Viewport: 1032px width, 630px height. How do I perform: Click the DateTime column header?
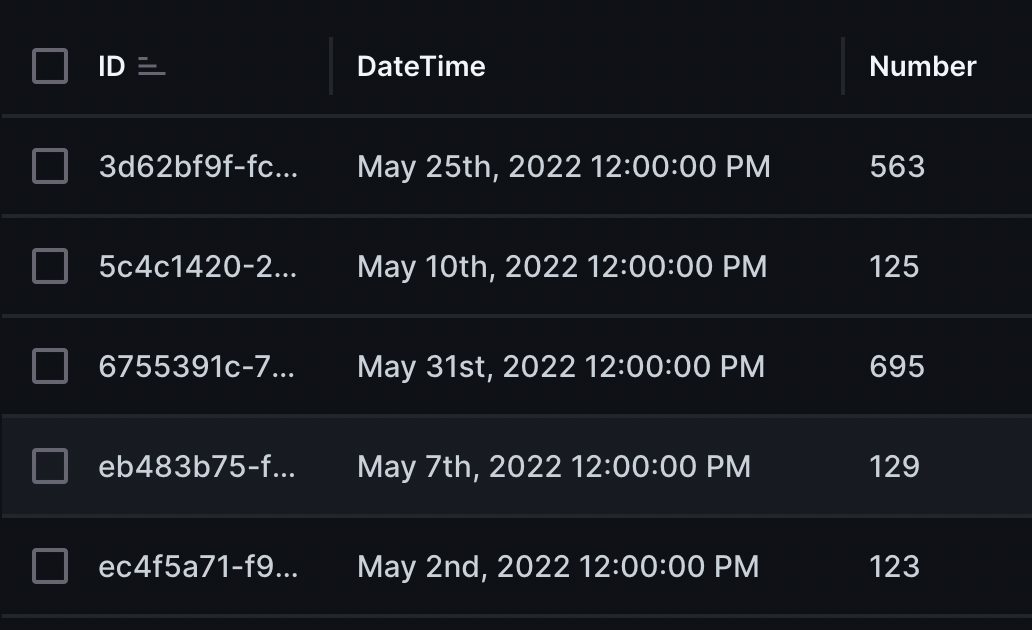tap(421, 66)
